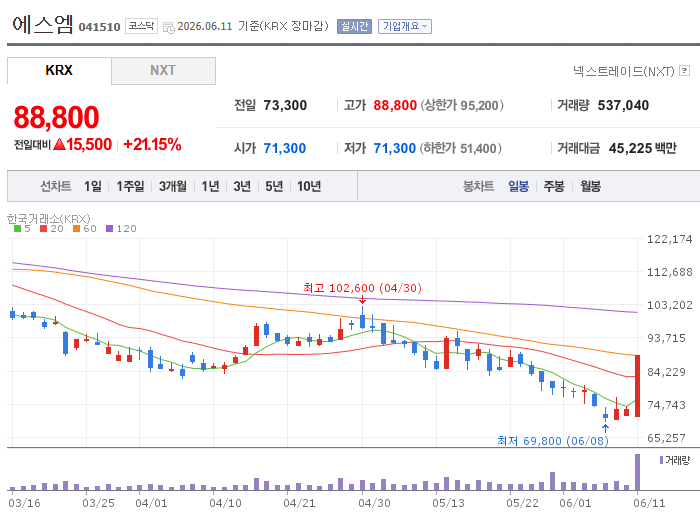Image resolution: width=700 pixels, height=520 pixels.
Task: Click the volume value 537,040
Action: [623, 105]
